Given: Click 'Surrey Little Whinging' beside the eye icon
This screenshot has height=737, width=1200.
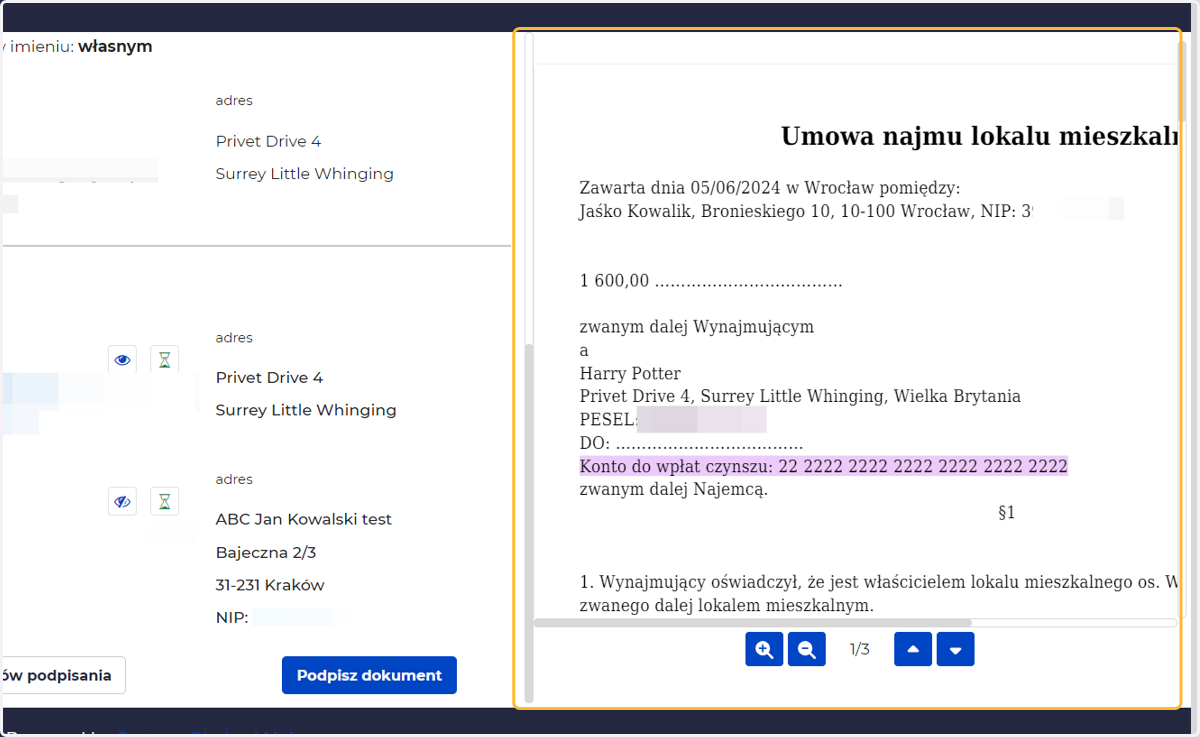Looking at the screenshot, I should [306, 410].
